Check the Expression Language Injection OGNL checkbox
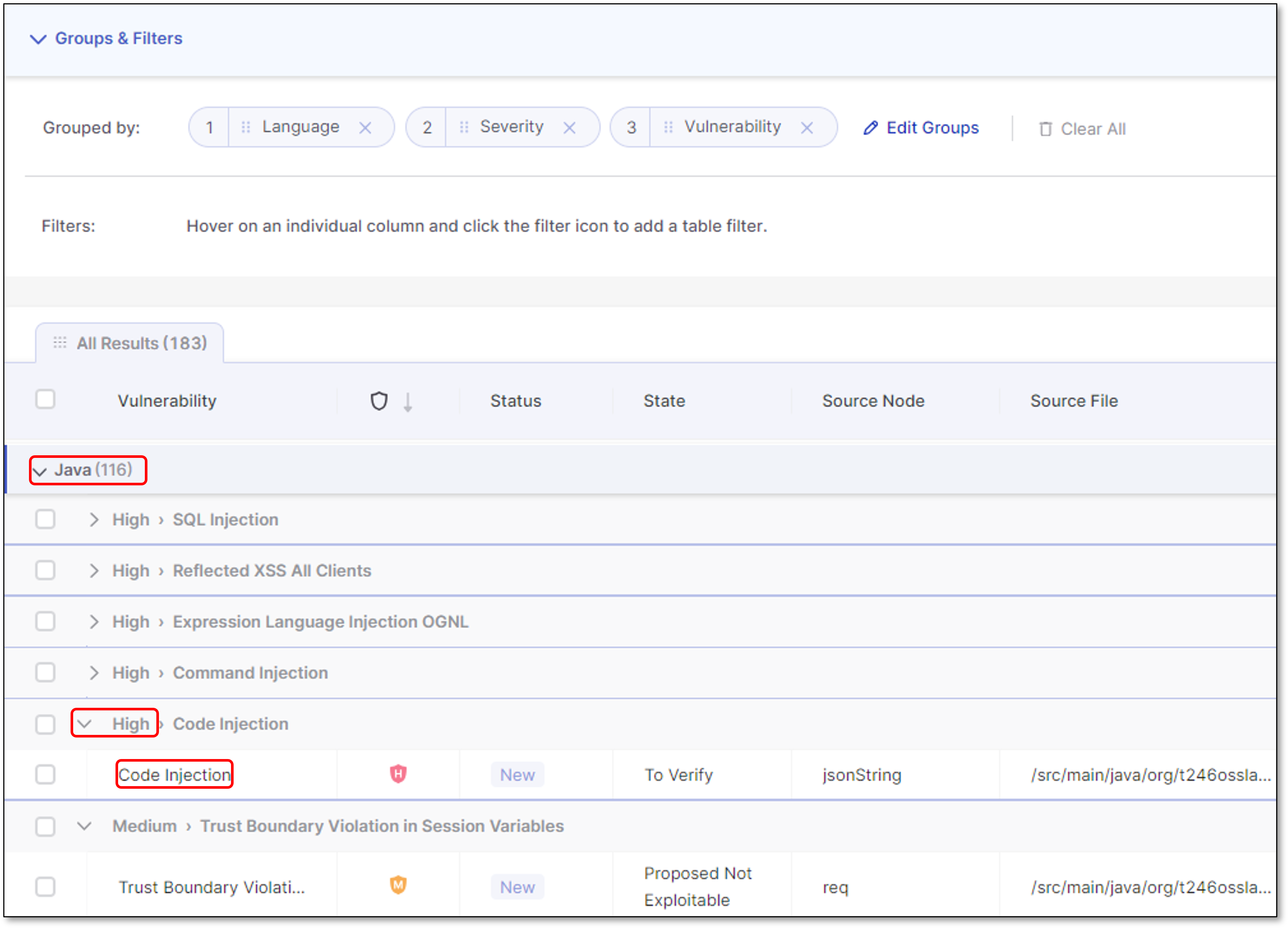 click(45, 621)
